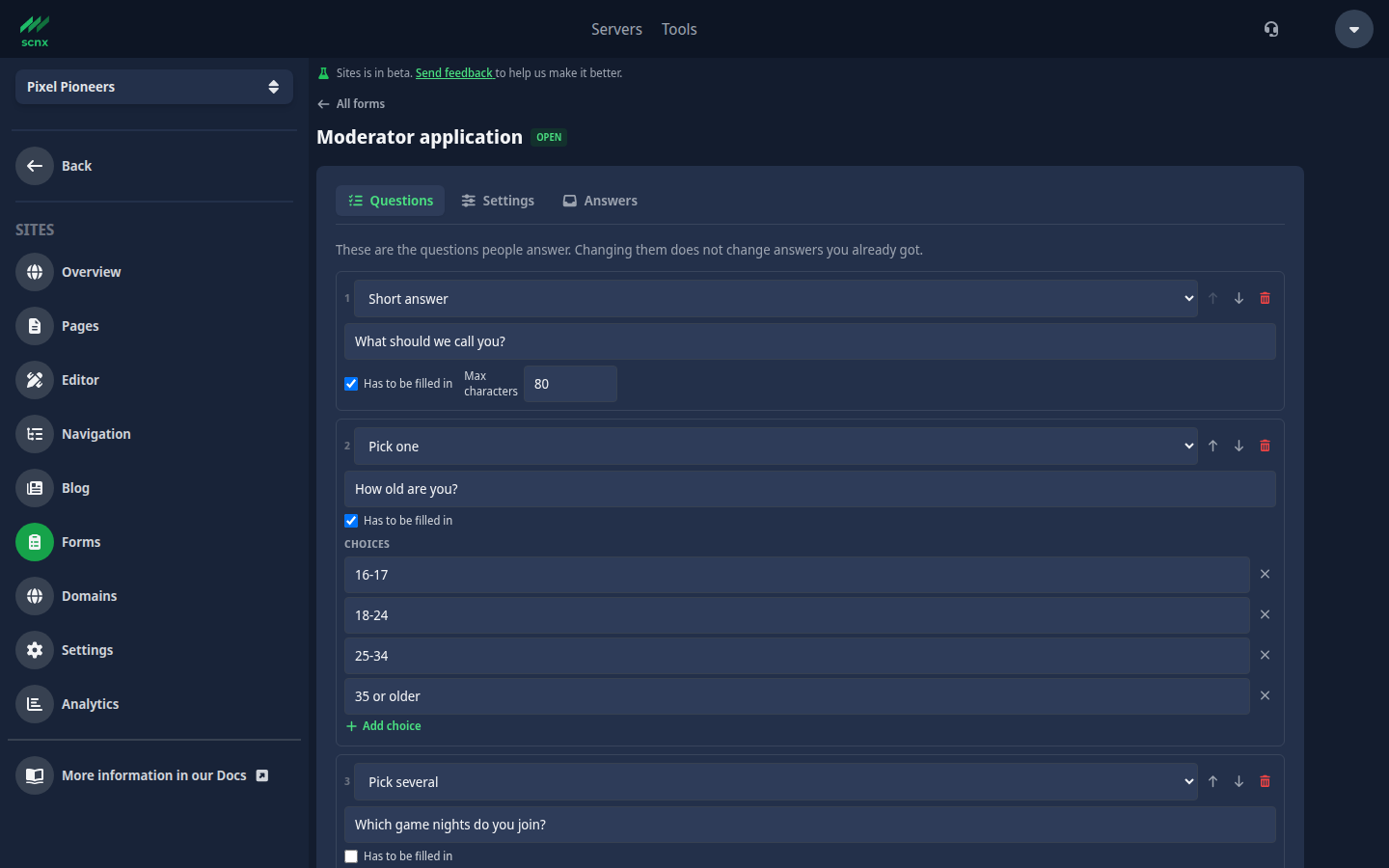
Task: Remove the '18-24' choice
Action: [x=1265, y=615]
